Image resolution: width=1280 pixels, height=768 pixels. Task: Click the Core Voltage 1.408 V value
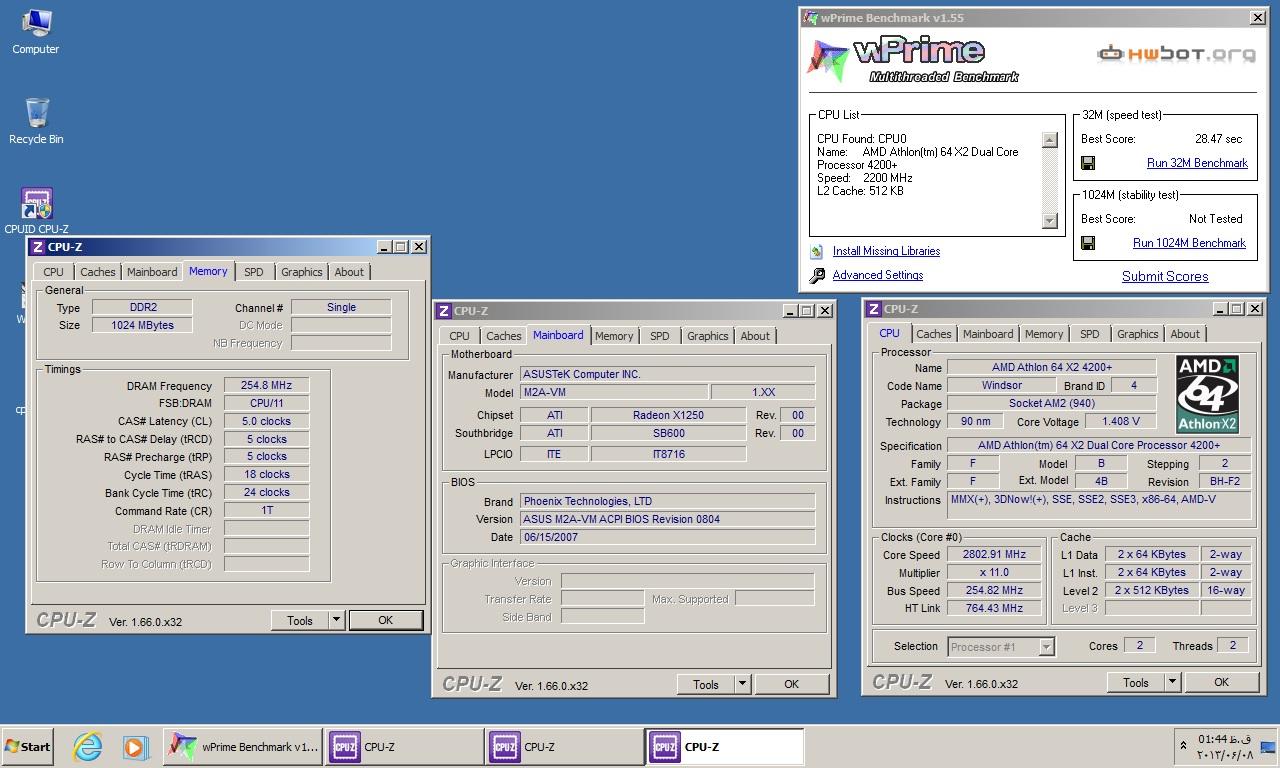1121,421
